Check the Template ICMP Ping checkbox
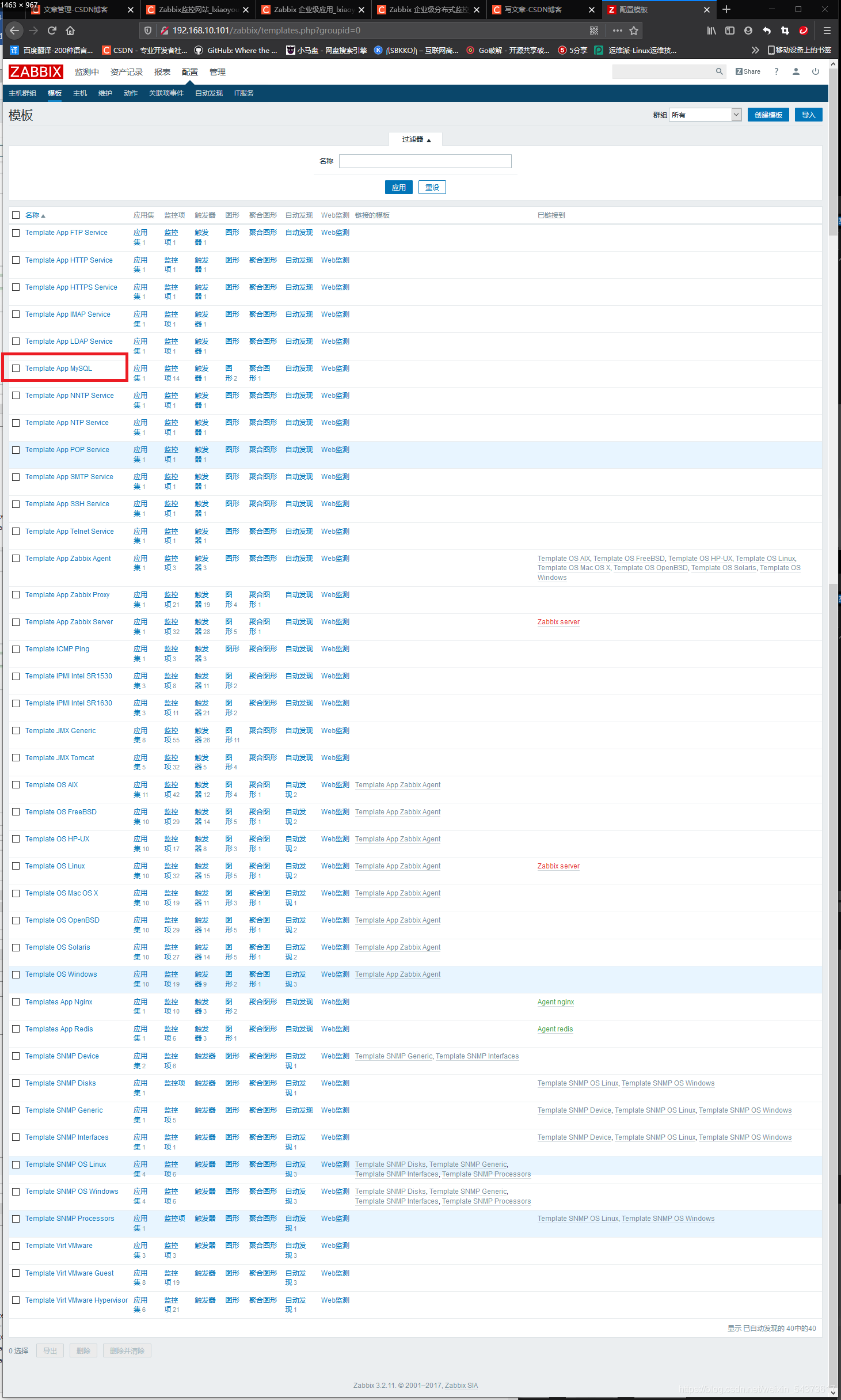This screenshot has height=1400, width=841. [16, 649]
